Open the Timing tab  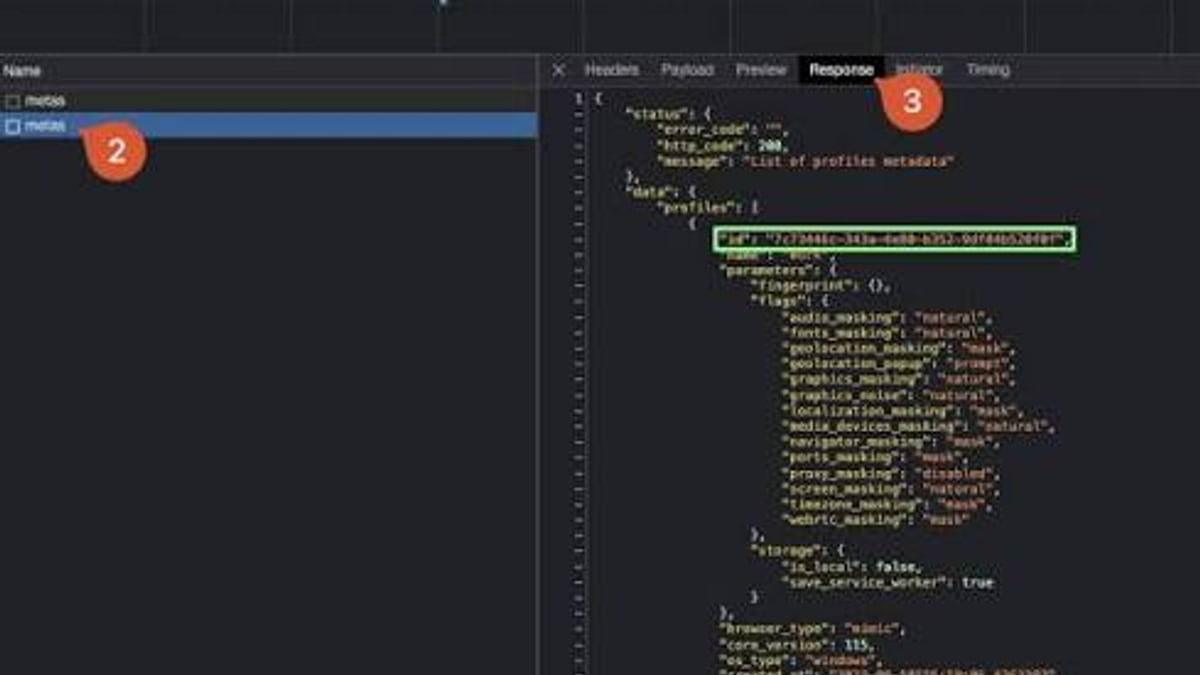987,70
